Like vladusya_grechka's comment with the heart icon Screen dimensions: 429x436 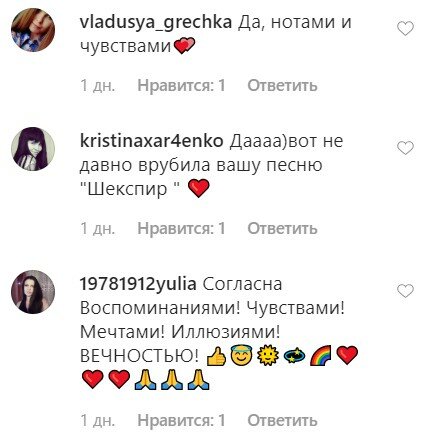click(x=405, y=28)
